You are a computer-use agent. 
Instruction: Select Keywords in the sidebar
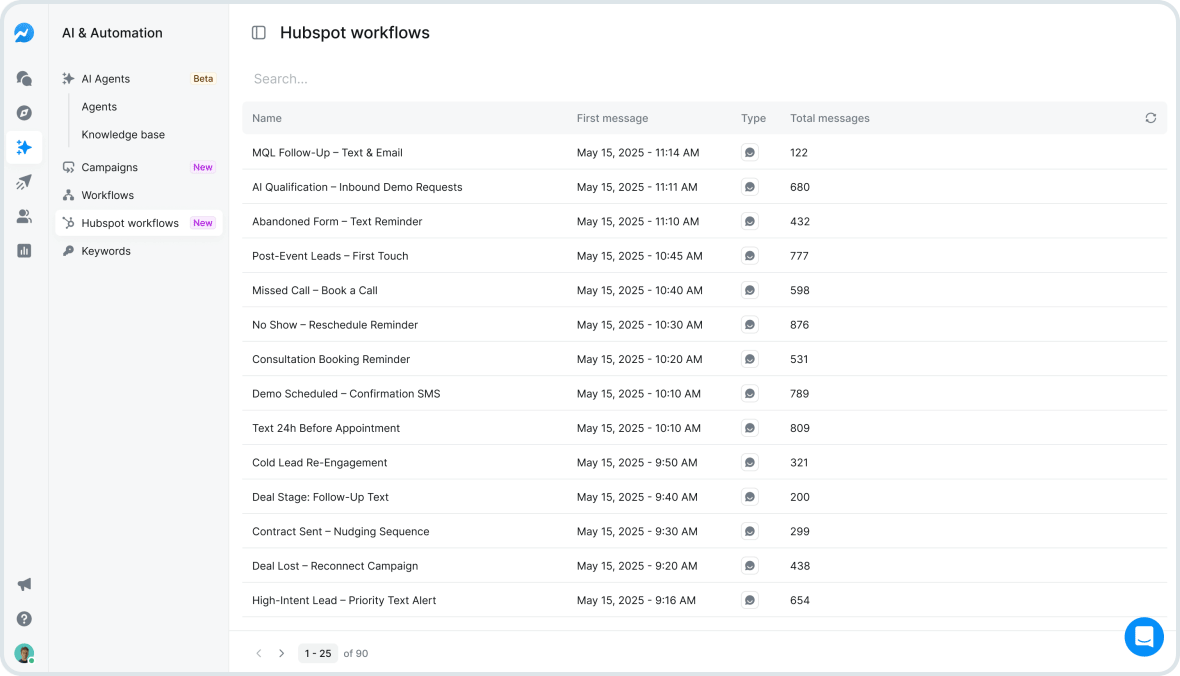[x=104, y=251]
